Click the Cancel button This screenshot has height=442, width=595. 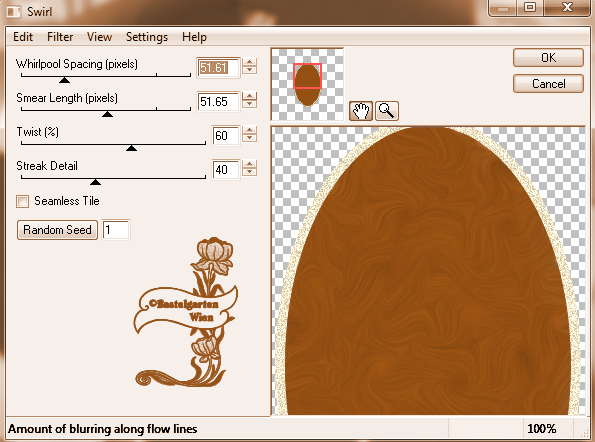548,83
